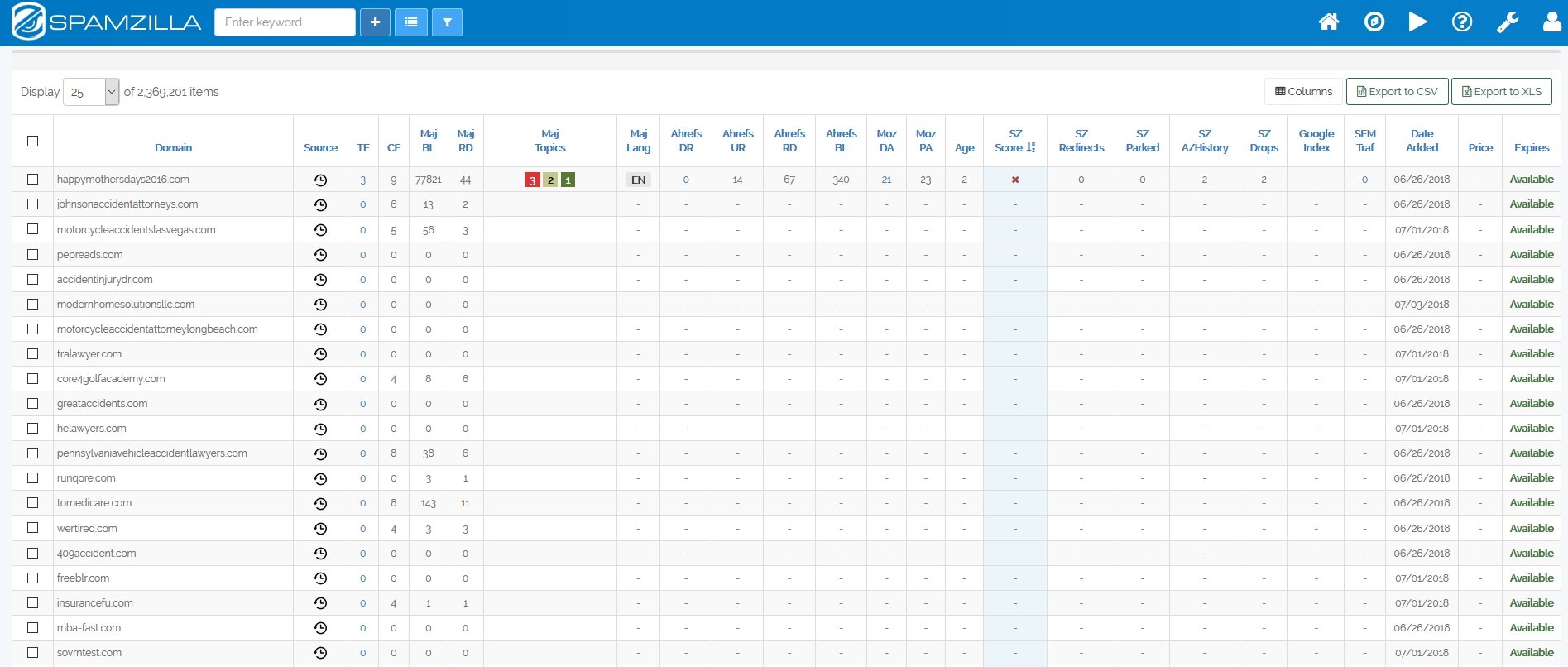Sort by Google Index column header
The height and width of the screenshot is (667, 1568).
point(1316,141)
